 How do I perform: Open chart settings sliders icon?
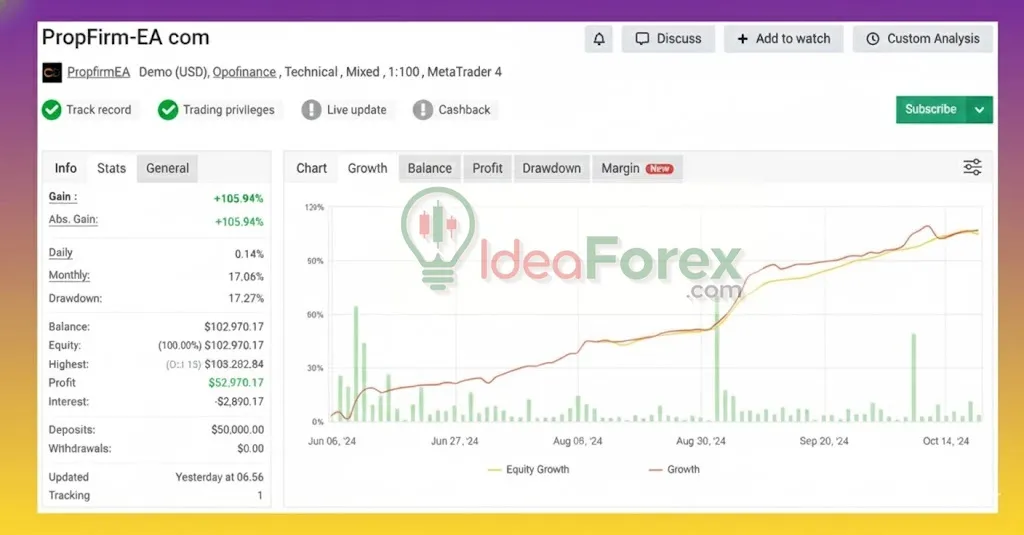point(972,167)
